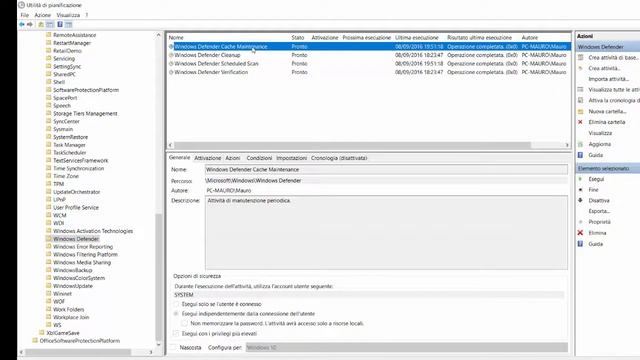
Task: Open the Azione menu
Action: tap(42, 15)
